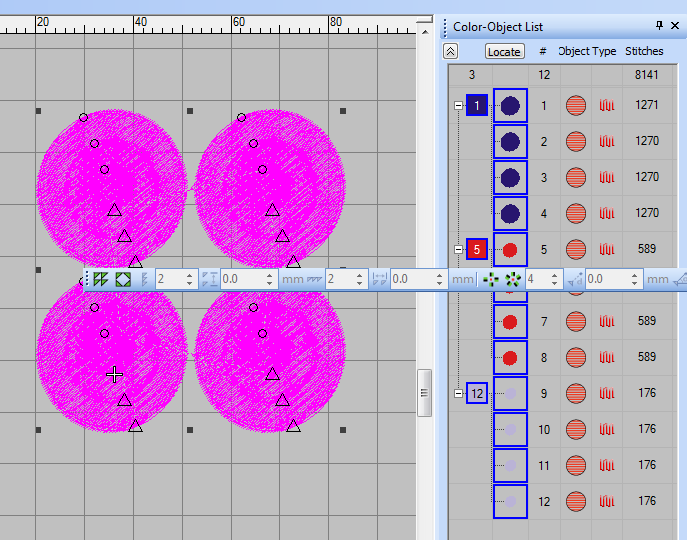The image size is (687, 540).
Task: Increase the row spacing value
Action: point(269,275)
